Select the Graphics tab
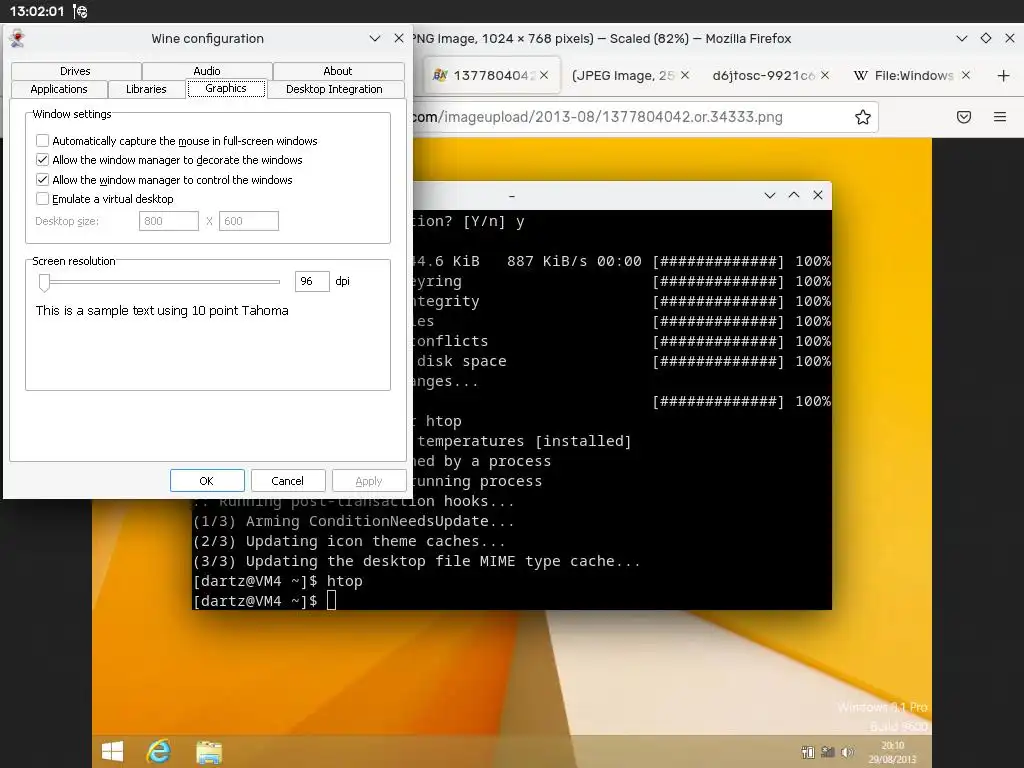 (226, 88)
